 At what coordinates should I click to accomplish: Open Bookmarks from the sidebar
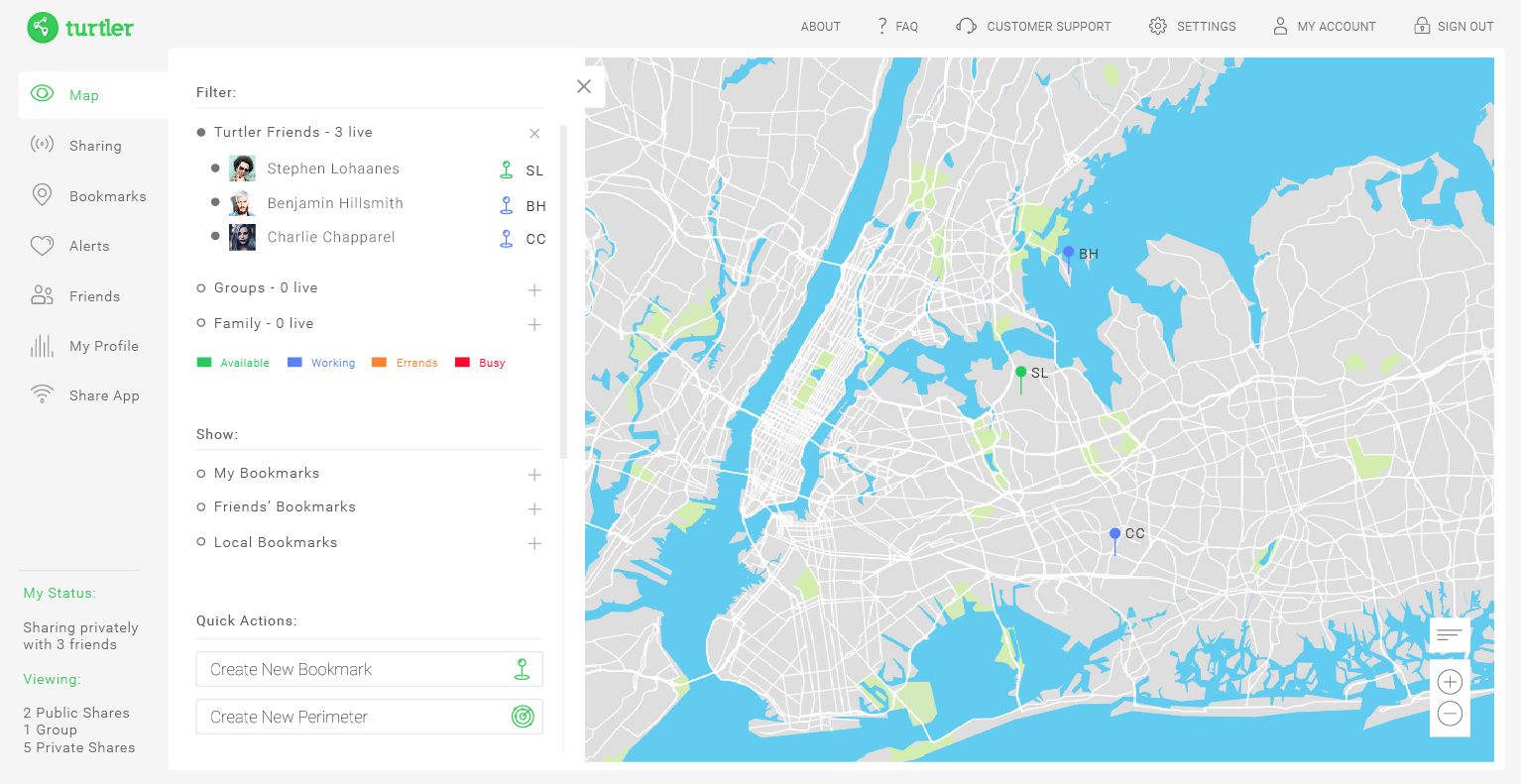click(x=108, y=196)
